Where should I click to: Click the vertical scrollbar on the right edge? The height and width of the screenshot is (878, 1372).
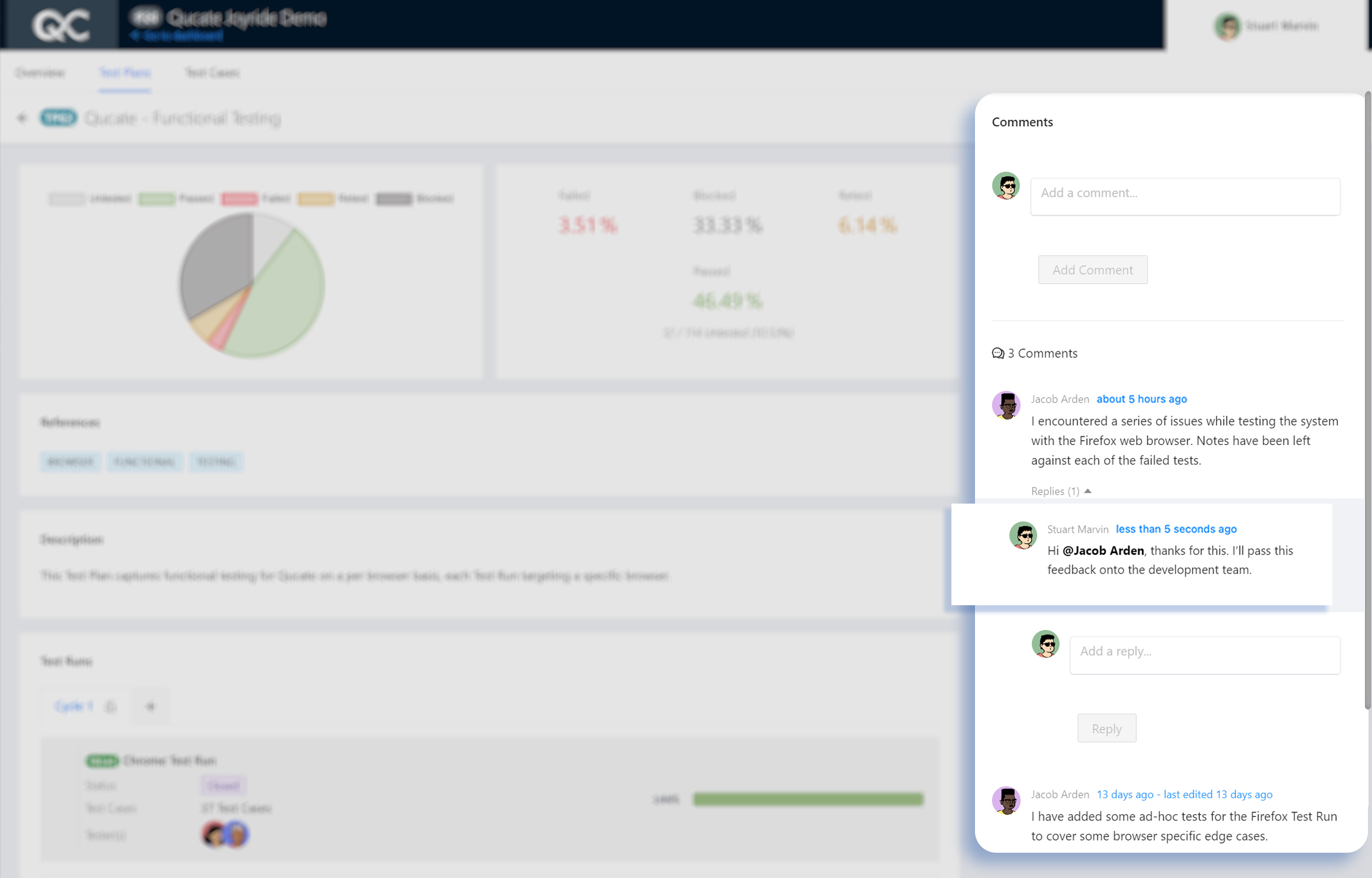pyautogui.click(x=1367, y=402)
